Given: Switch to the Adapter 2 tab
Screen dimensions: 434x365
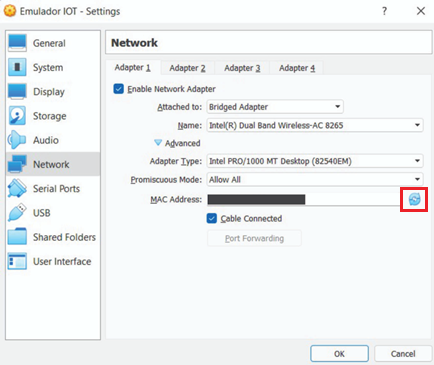Looking at the screenshot, I should pyautogui.click(x=187, y=68).
